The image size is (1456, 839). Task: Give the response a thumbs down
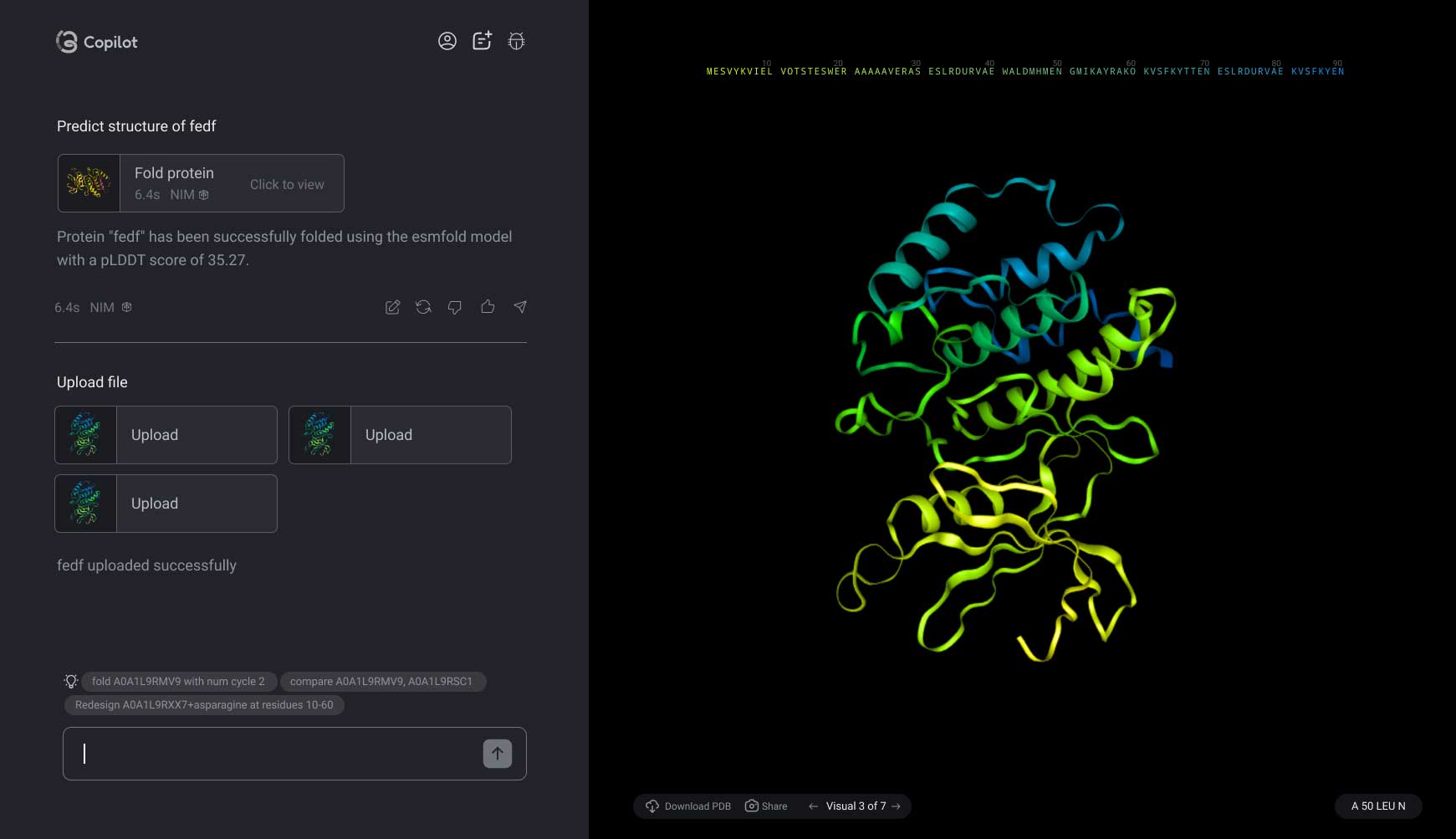pyautogui.click(x=455, y=307)
